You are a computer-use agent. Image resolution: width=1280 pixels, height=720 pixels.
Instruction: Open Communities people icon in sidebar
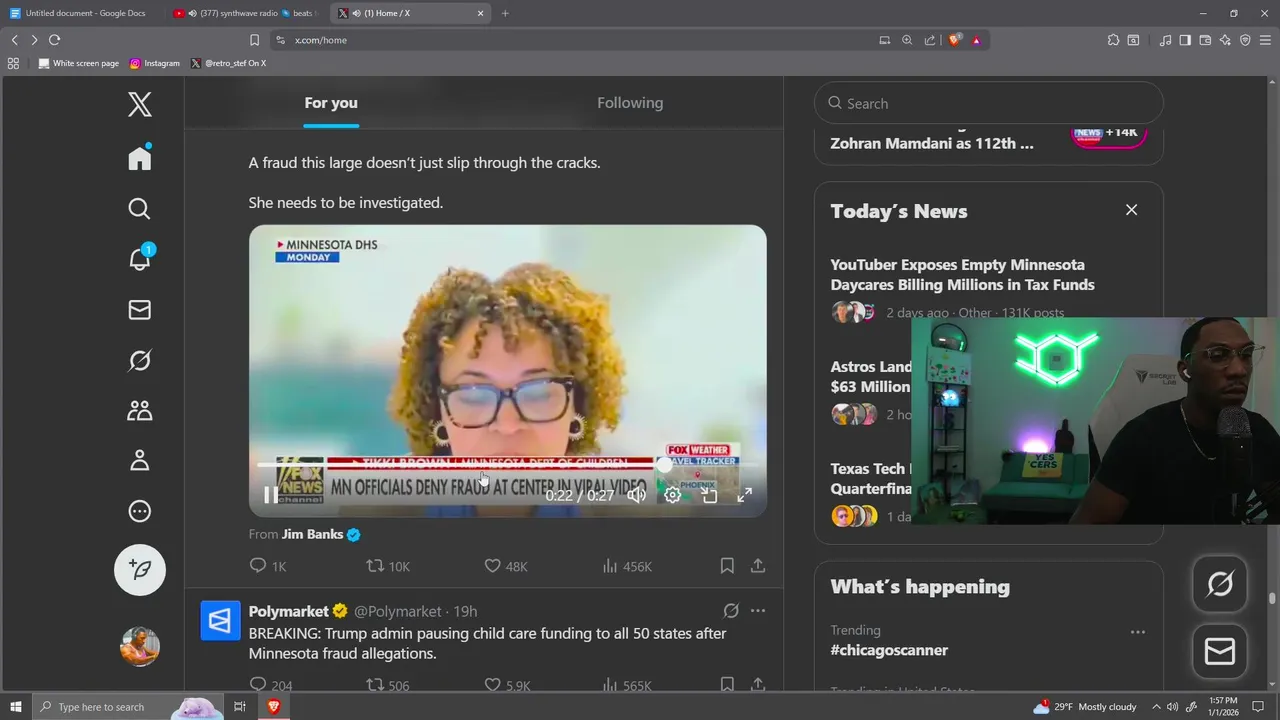140,410
